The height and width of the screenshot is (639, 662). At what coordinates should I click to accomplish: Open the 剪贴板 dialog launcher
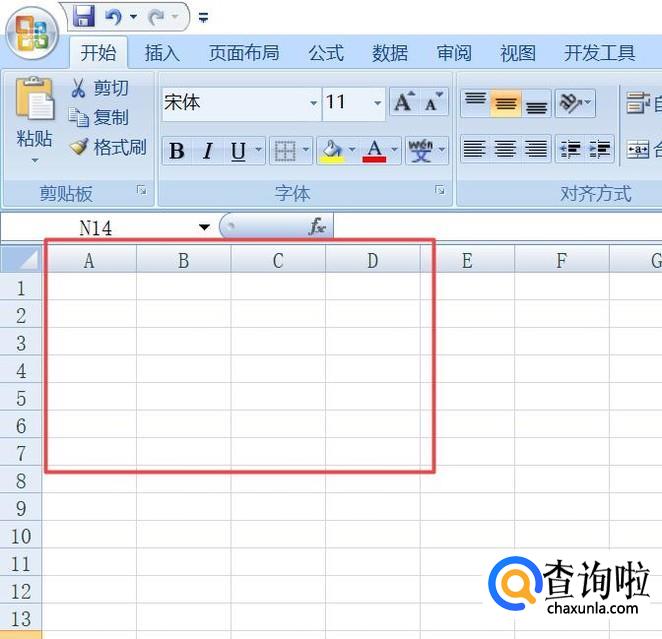(x=142, y=190)
